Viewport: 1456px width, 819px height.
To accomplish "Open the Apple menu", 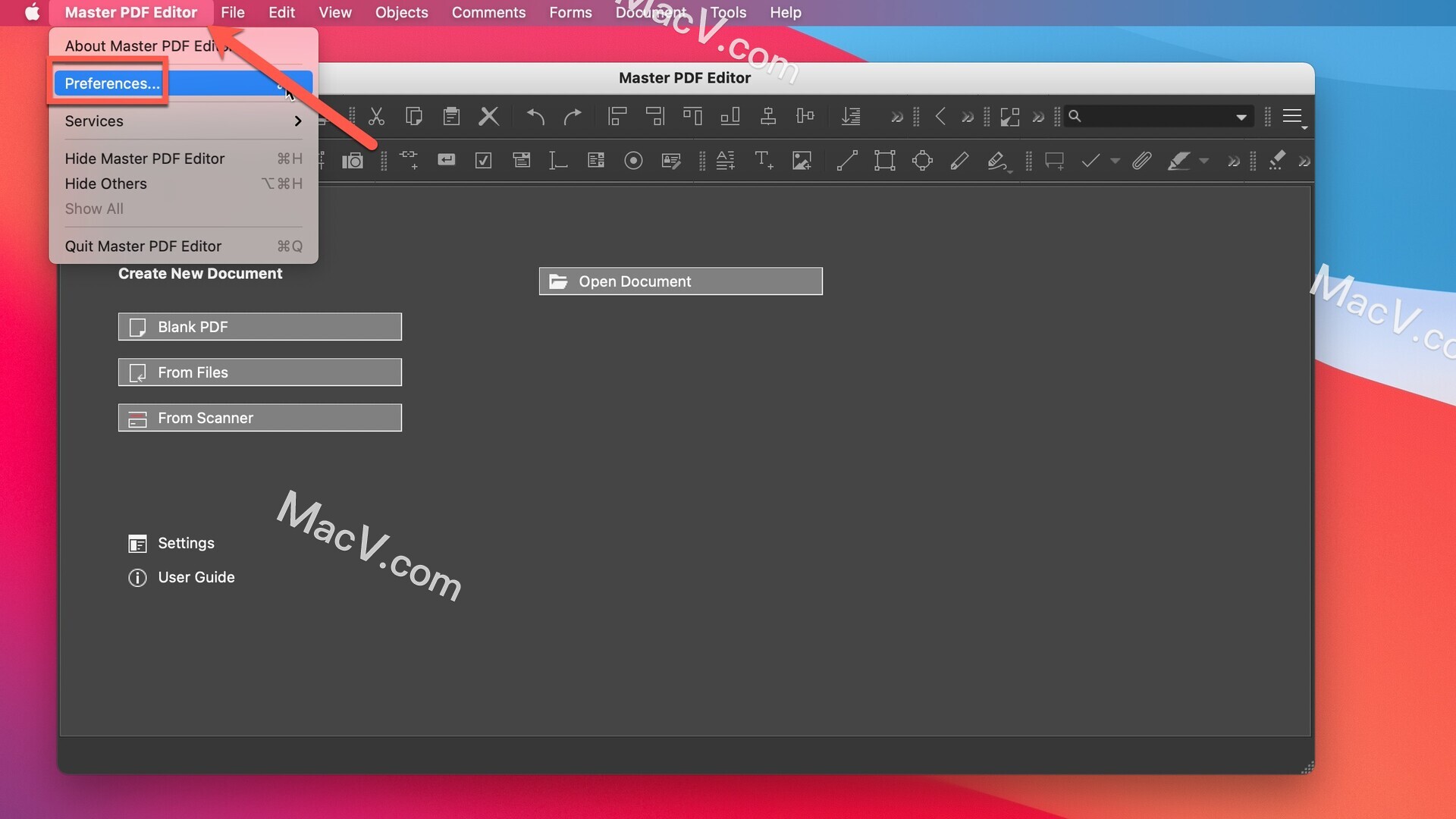I will pos(32,12).
